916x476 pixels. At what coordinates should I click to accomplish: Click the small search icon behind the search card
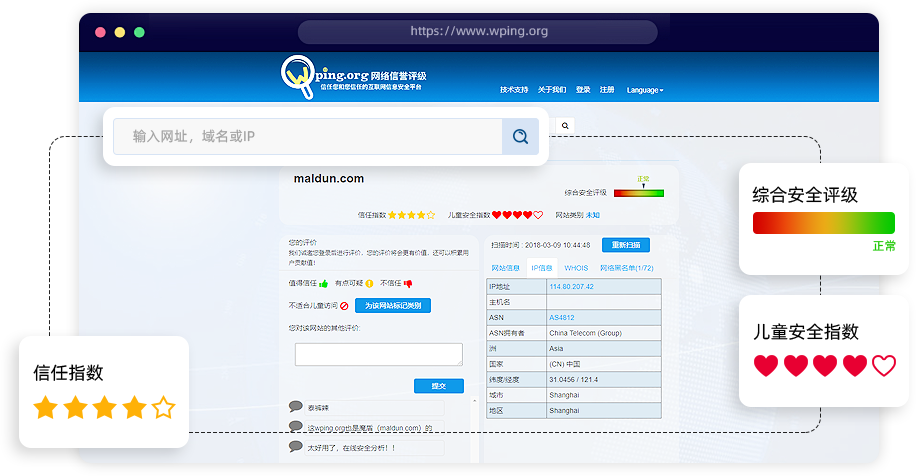[x=565, y=126]
